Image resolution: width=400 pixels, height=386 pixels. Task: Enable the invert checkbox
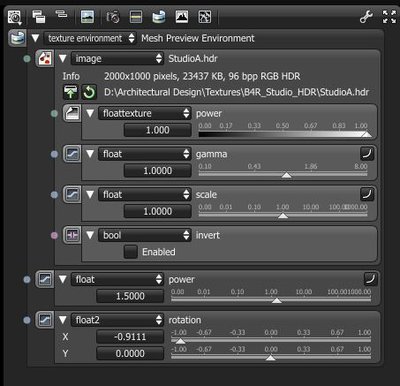131,252
